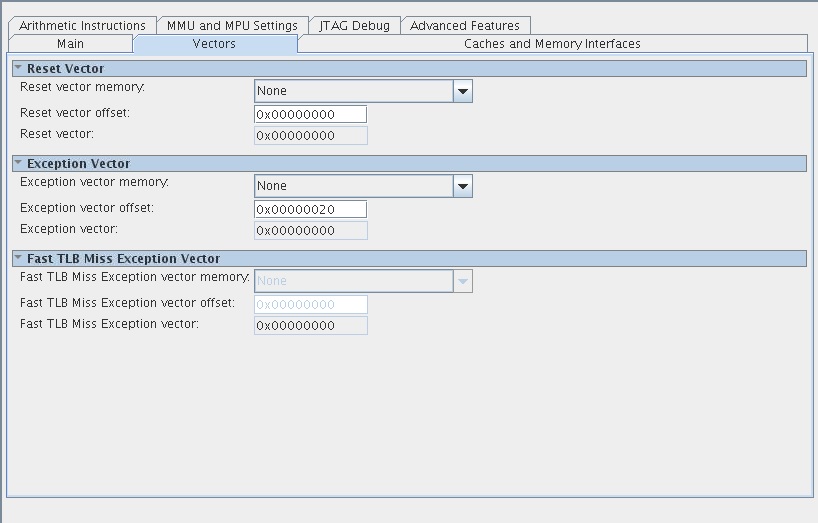Collapse the Reset Vector section
The width and height of the screenshot is (818, 523).
click(x=18, y=68)
